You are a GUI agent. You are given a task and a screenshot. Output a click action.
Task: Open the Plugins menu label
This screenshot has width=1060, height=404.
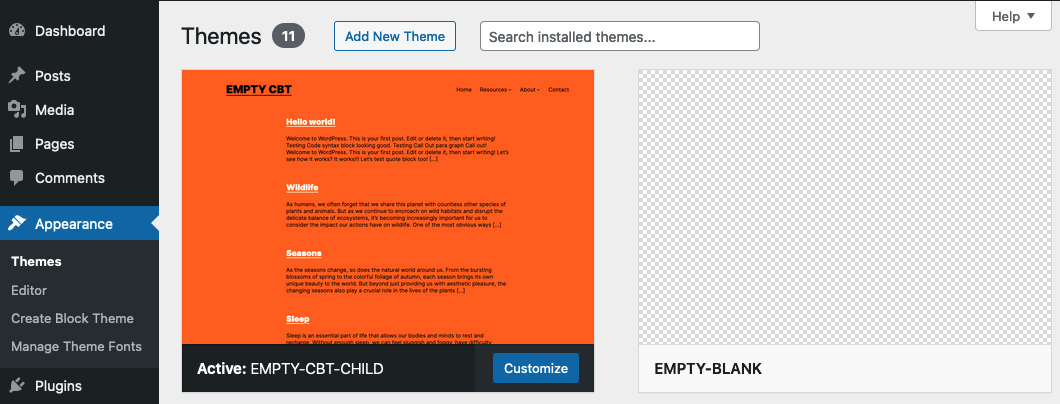(x=58, y=386)
